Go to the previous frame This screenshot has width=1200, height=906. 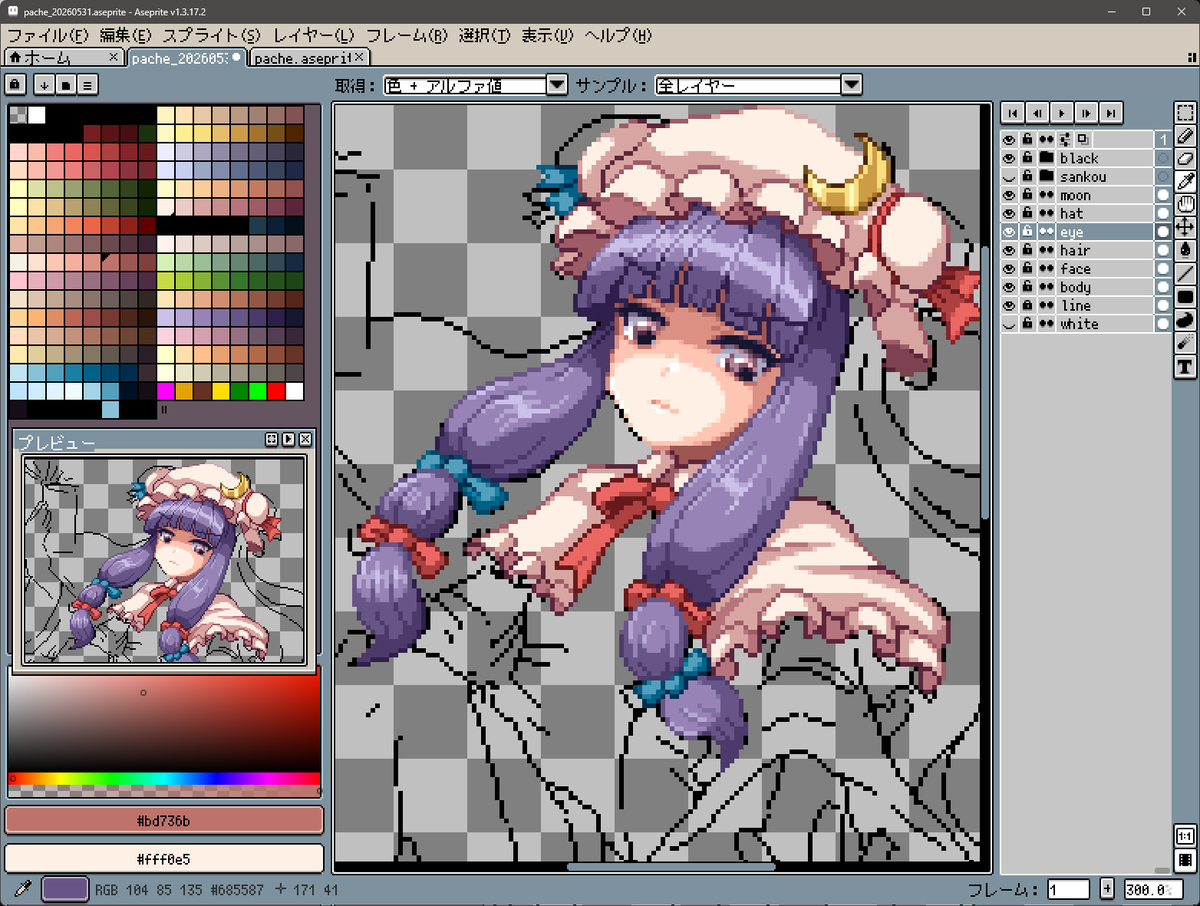click(1037, 112)
